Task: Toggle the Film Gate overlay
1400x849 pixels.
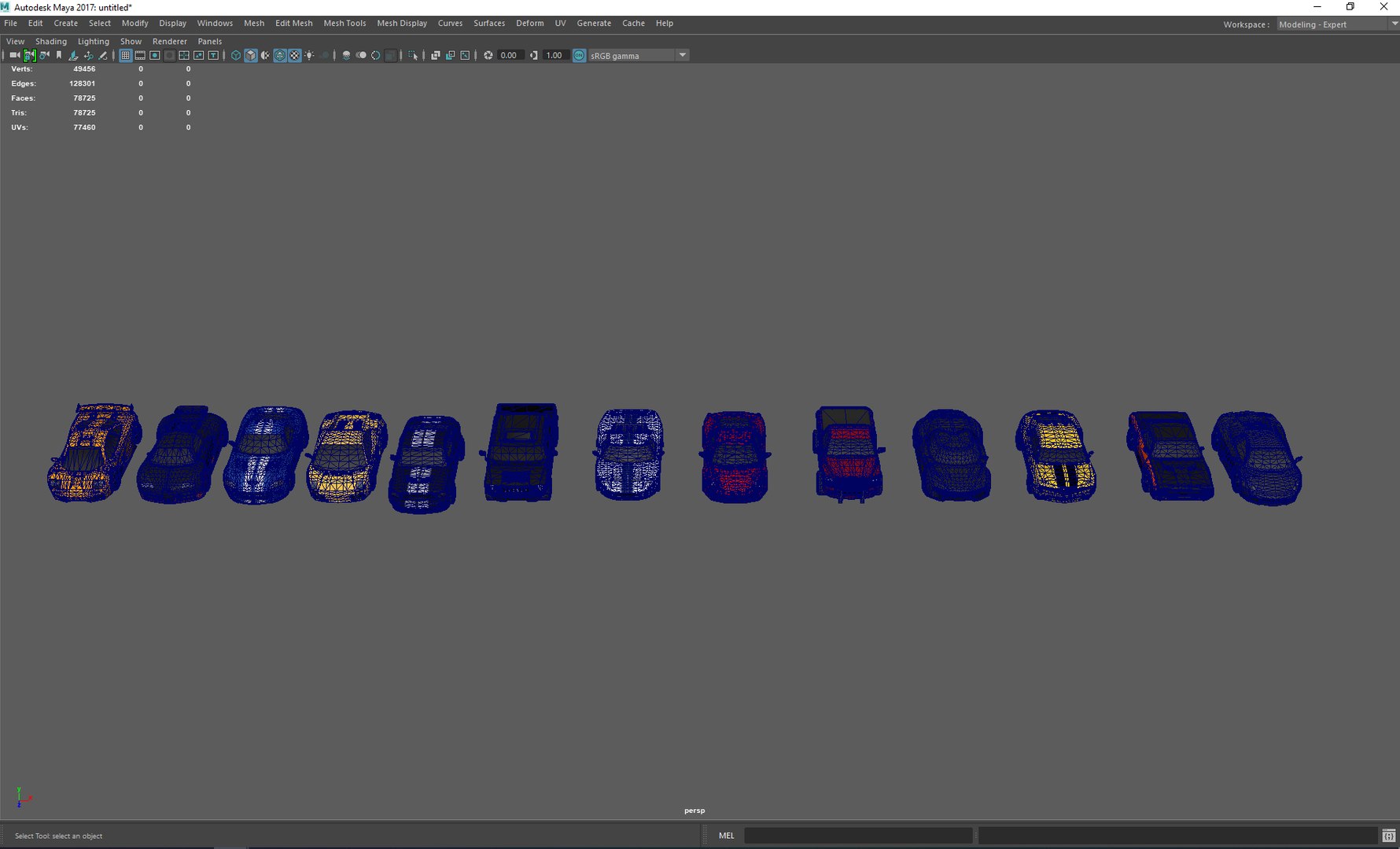Action: (140, 55)
